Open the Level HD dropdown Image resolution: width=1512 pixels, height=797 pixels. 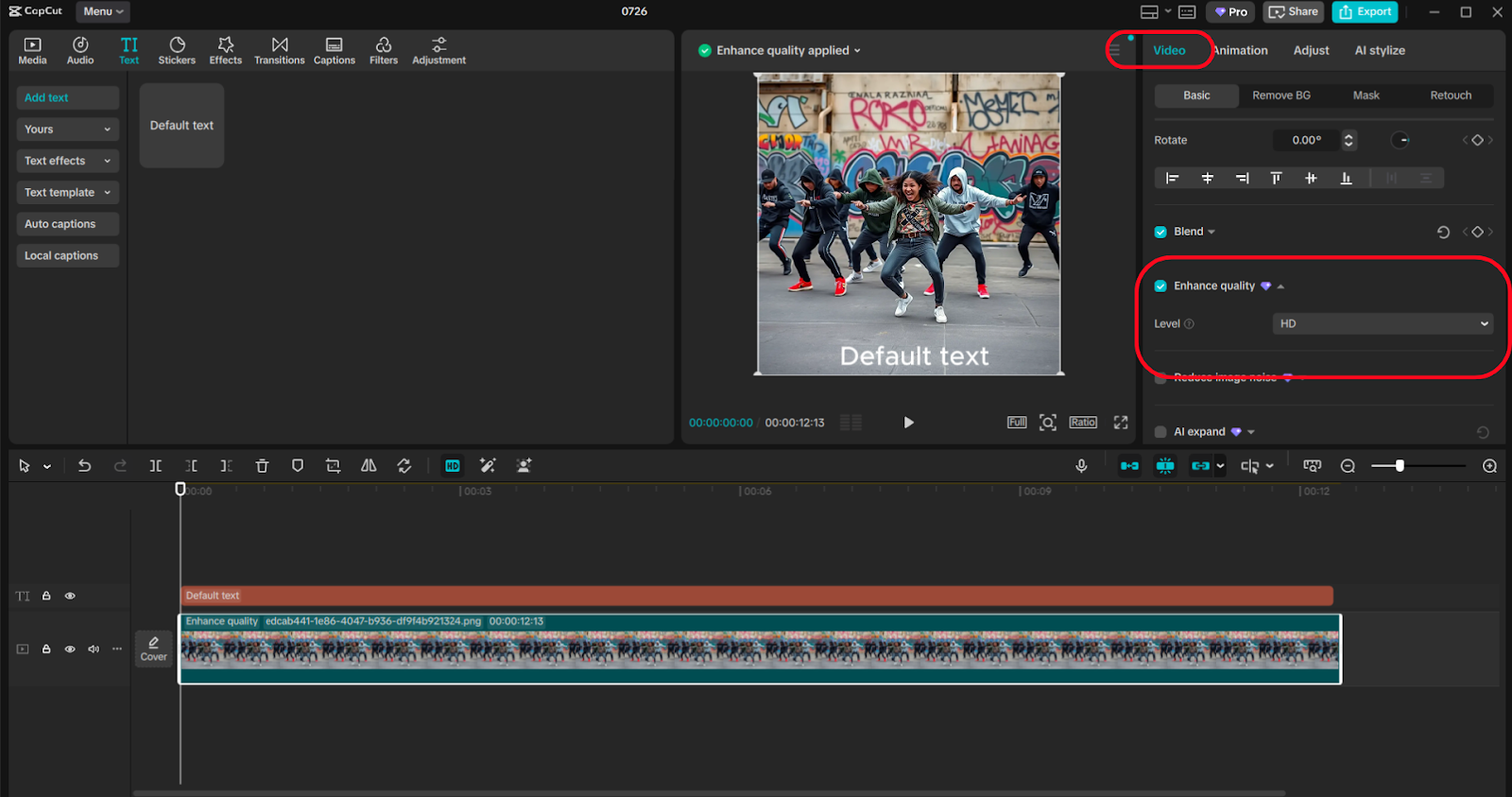(1383, 323)
